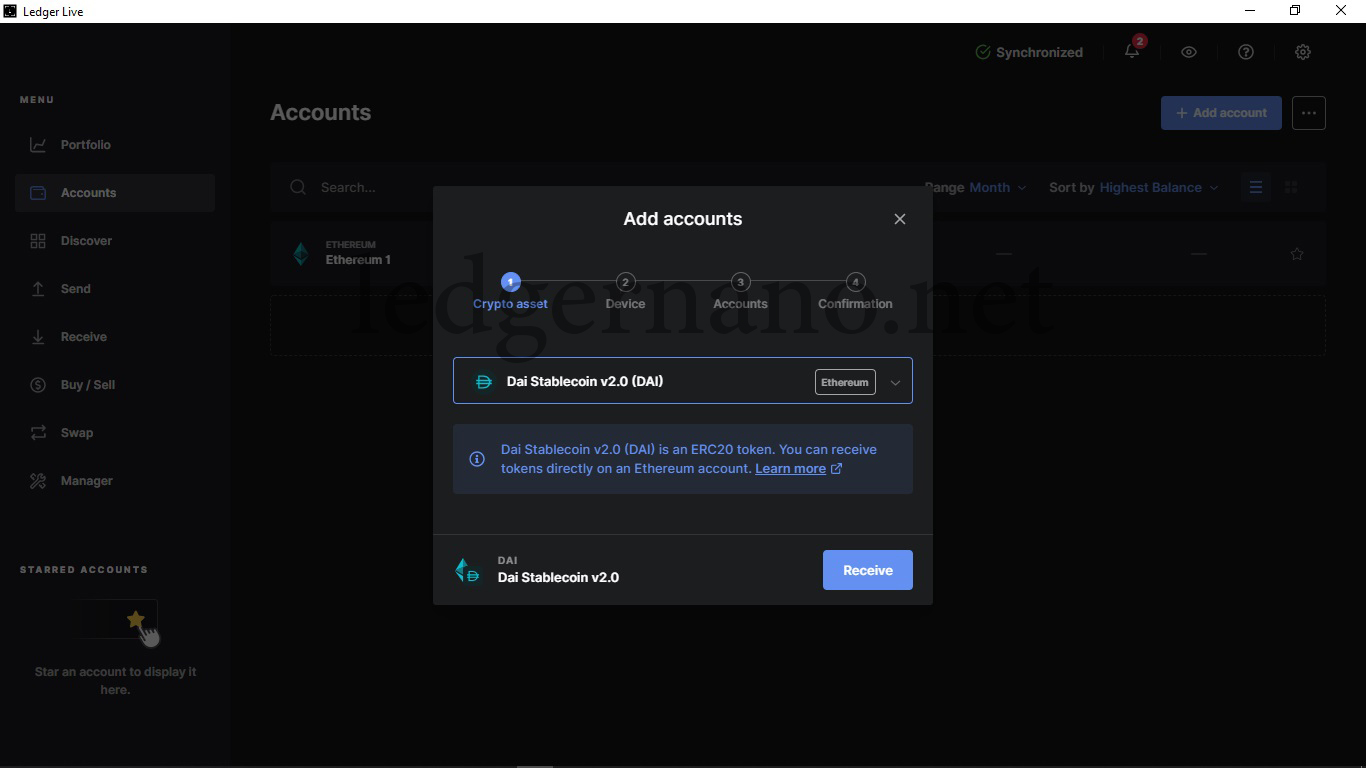Star the Ethereum 1 account
Viewport: 1366px width, 768px height.
tap(1297, 254)
